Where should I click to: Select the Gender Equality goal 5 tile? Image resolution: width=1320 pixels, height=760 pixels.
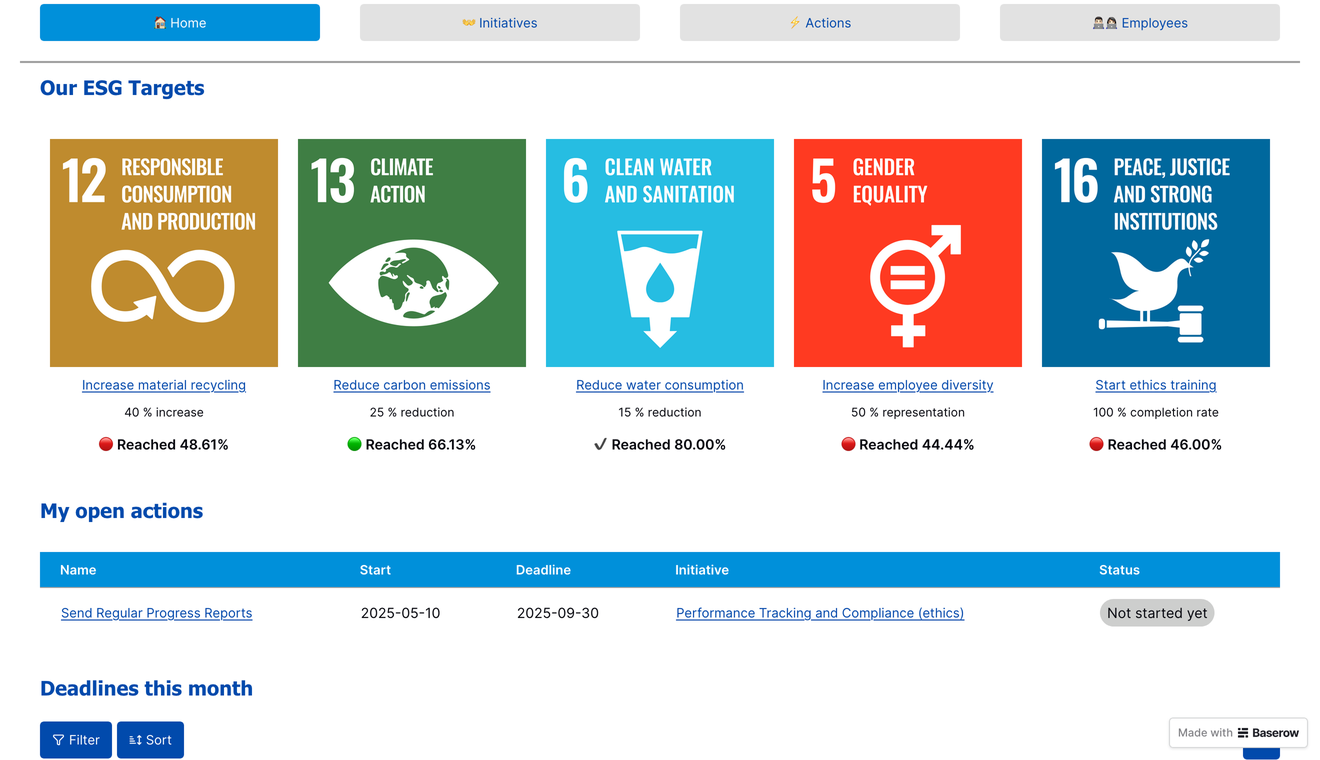click(x=908, y=253)
